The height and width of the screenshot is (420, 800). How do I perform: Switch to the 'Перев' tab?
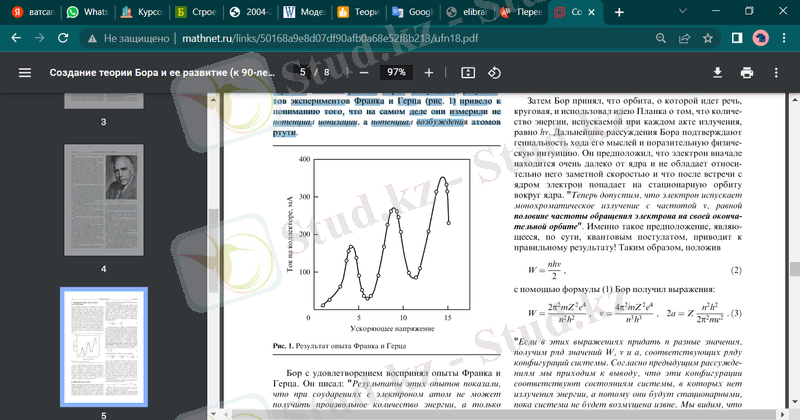click(x=520, y=12)
